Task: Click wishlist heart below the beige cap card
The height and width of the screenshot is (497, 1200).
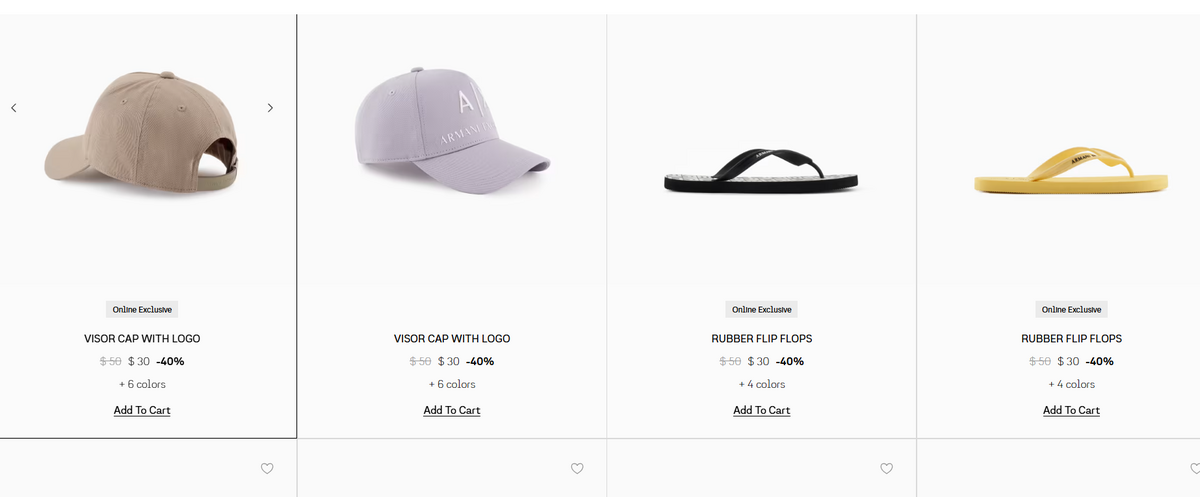Action: pos(267,468)
